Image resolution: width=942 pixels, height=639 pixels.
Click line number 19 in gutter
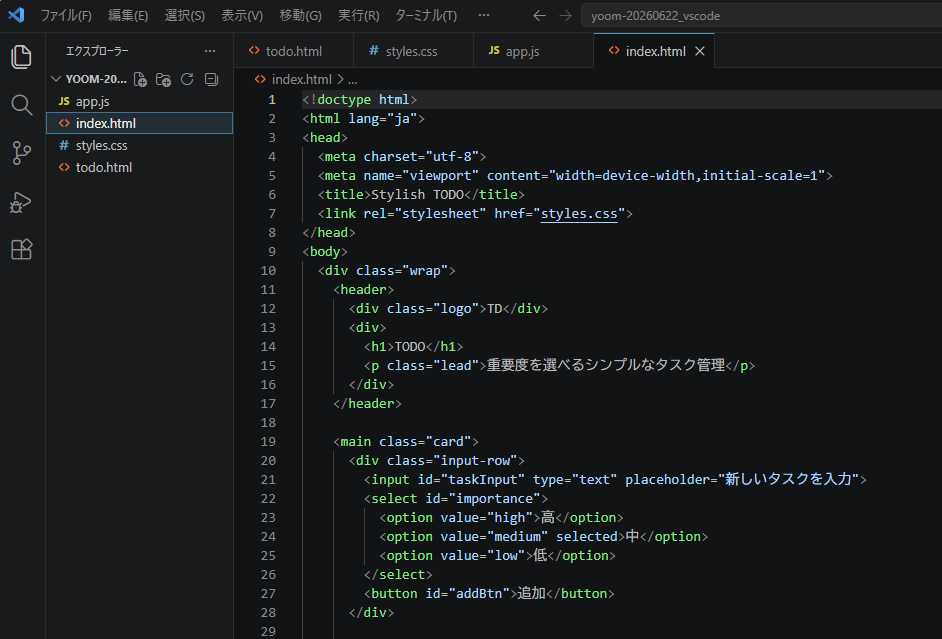click(x=268, y=442)
